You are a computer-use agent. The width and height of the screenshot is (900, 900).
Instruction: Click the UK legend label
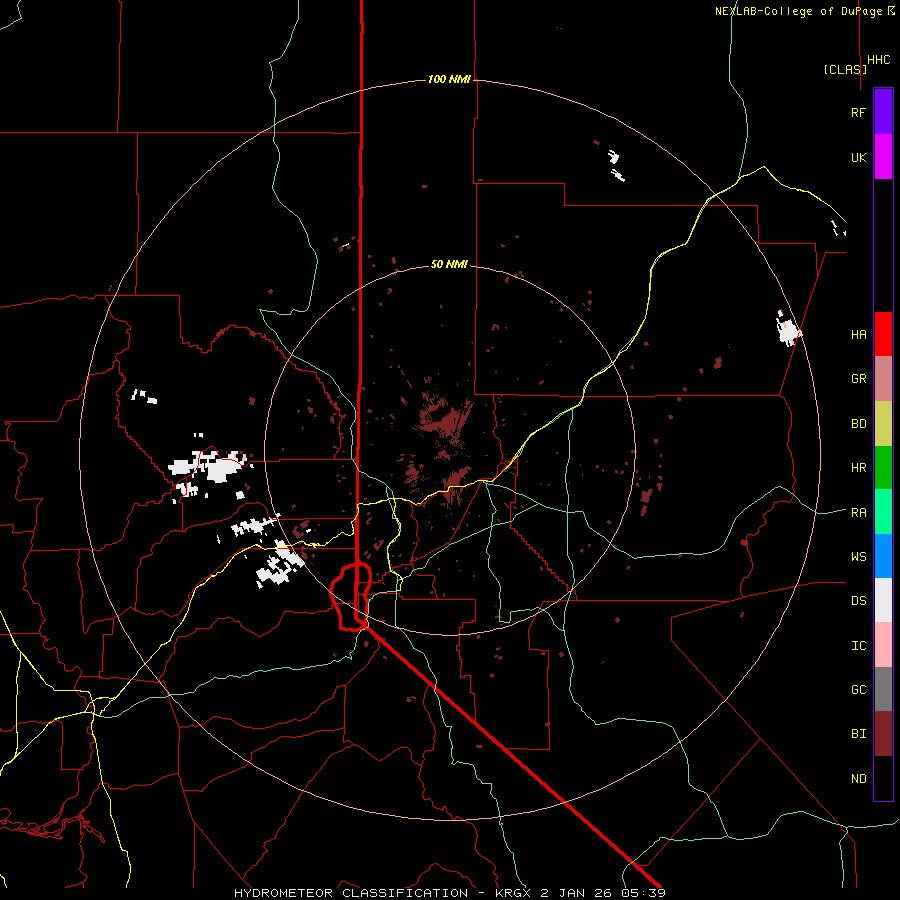pos(858,157)
